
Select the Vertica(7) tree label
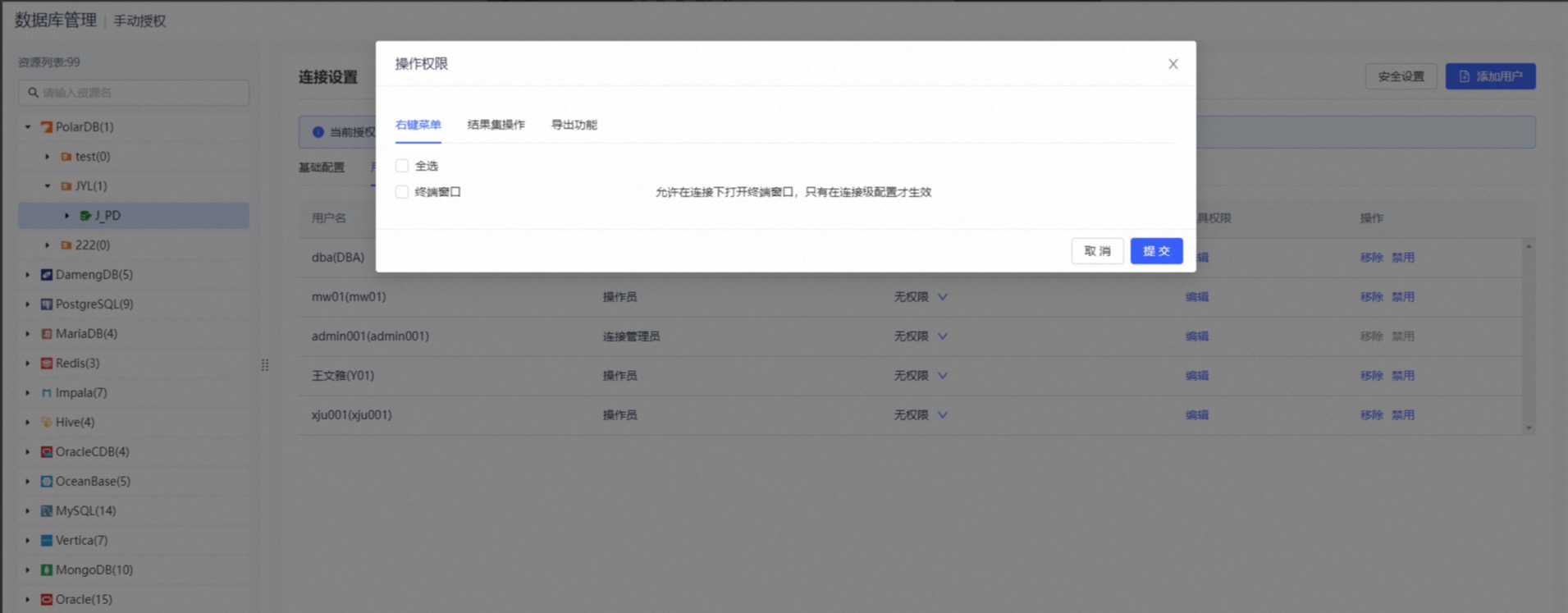(81, 541)
